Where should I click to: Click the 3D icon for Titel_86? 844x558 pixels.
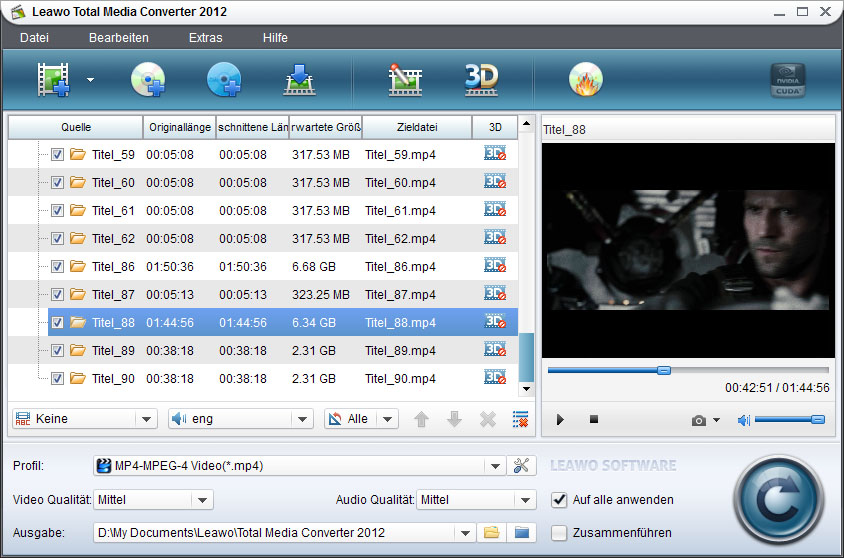pyautogui.click(x=494, y=265)
